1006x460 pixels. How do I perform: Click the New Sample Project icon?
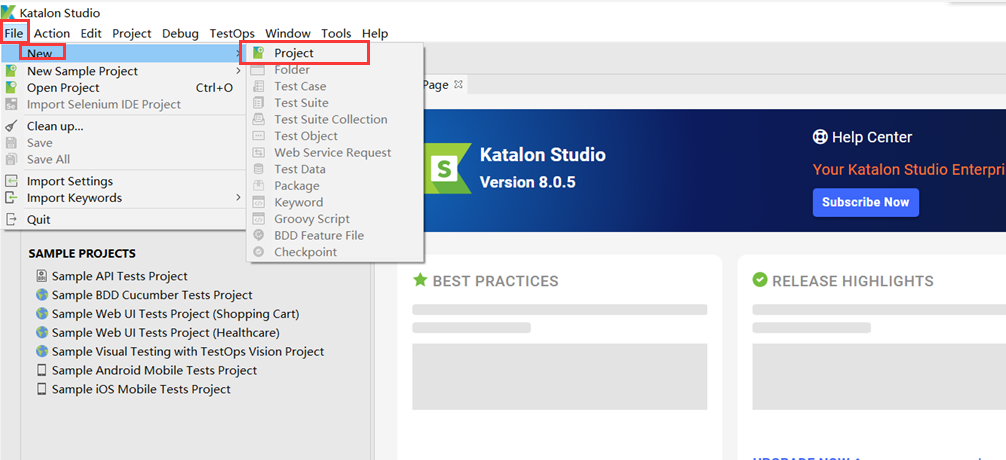[x=11, y=71]
